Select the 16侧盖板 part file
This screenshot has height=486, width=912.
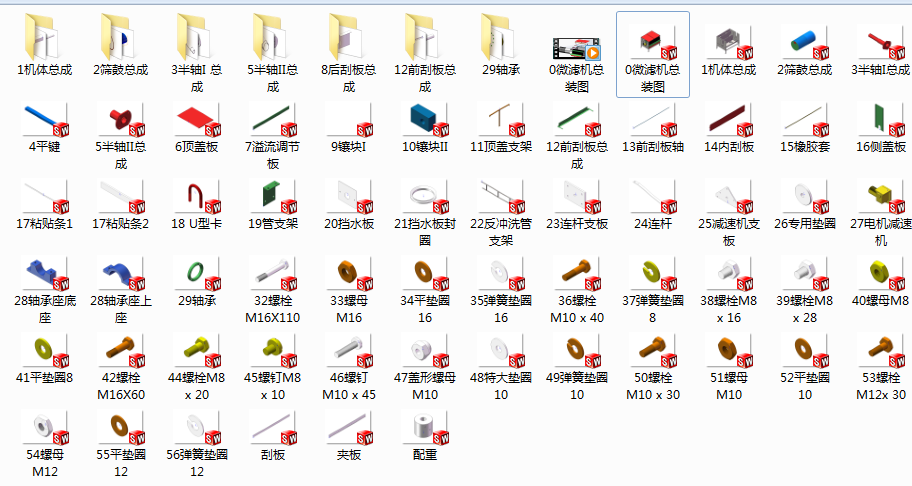click(x=881, y=128)
